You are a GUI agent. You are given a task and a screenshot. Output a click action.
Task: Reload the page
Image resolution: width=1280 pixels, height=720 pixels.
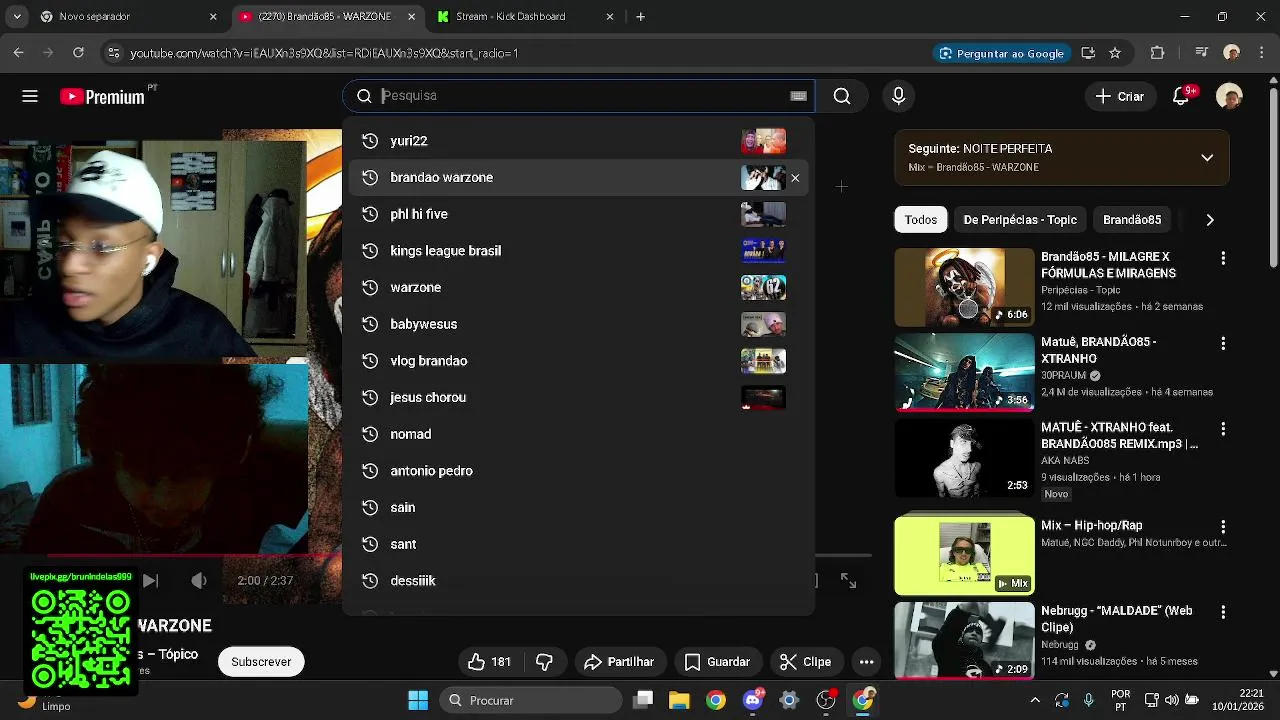pos(78,53)
